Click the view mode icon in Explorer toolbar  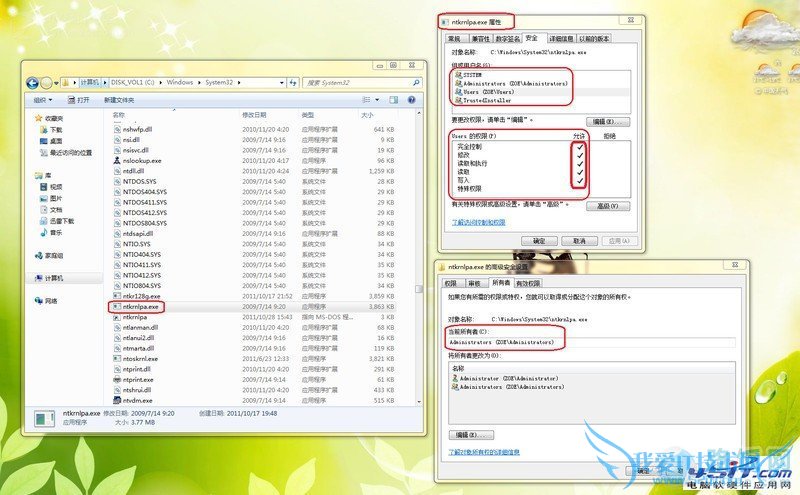point(366,100)
